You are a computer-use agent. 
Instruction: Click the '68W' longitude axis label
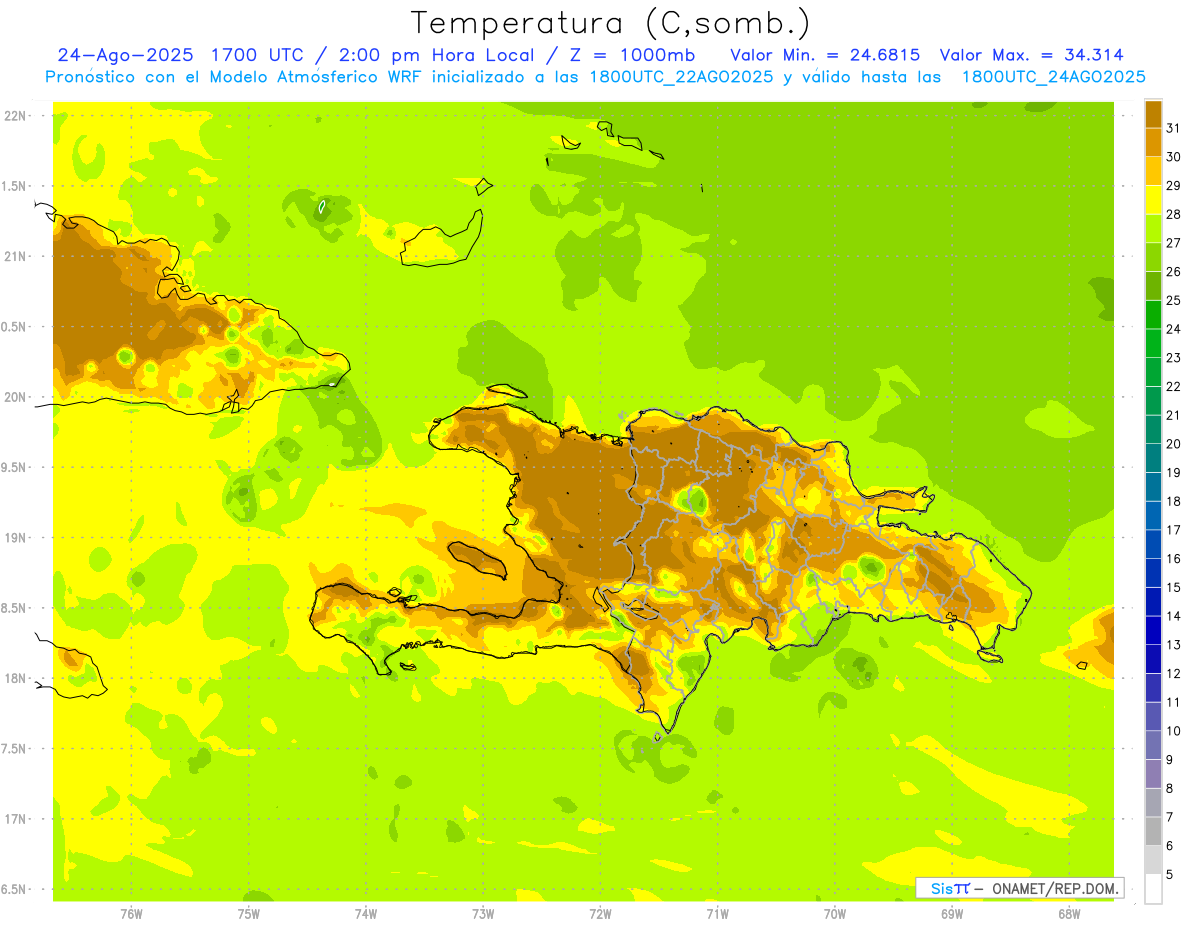(1069, 915)
